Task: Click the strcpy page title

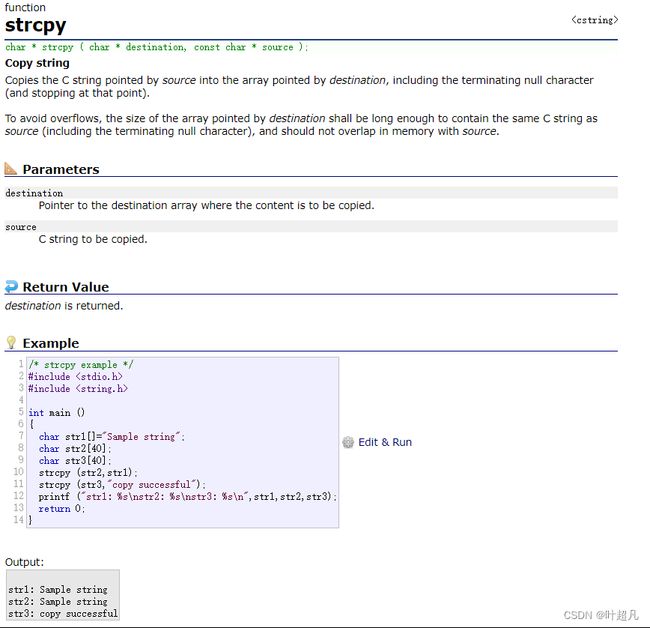Action: [x=36, y=25]
